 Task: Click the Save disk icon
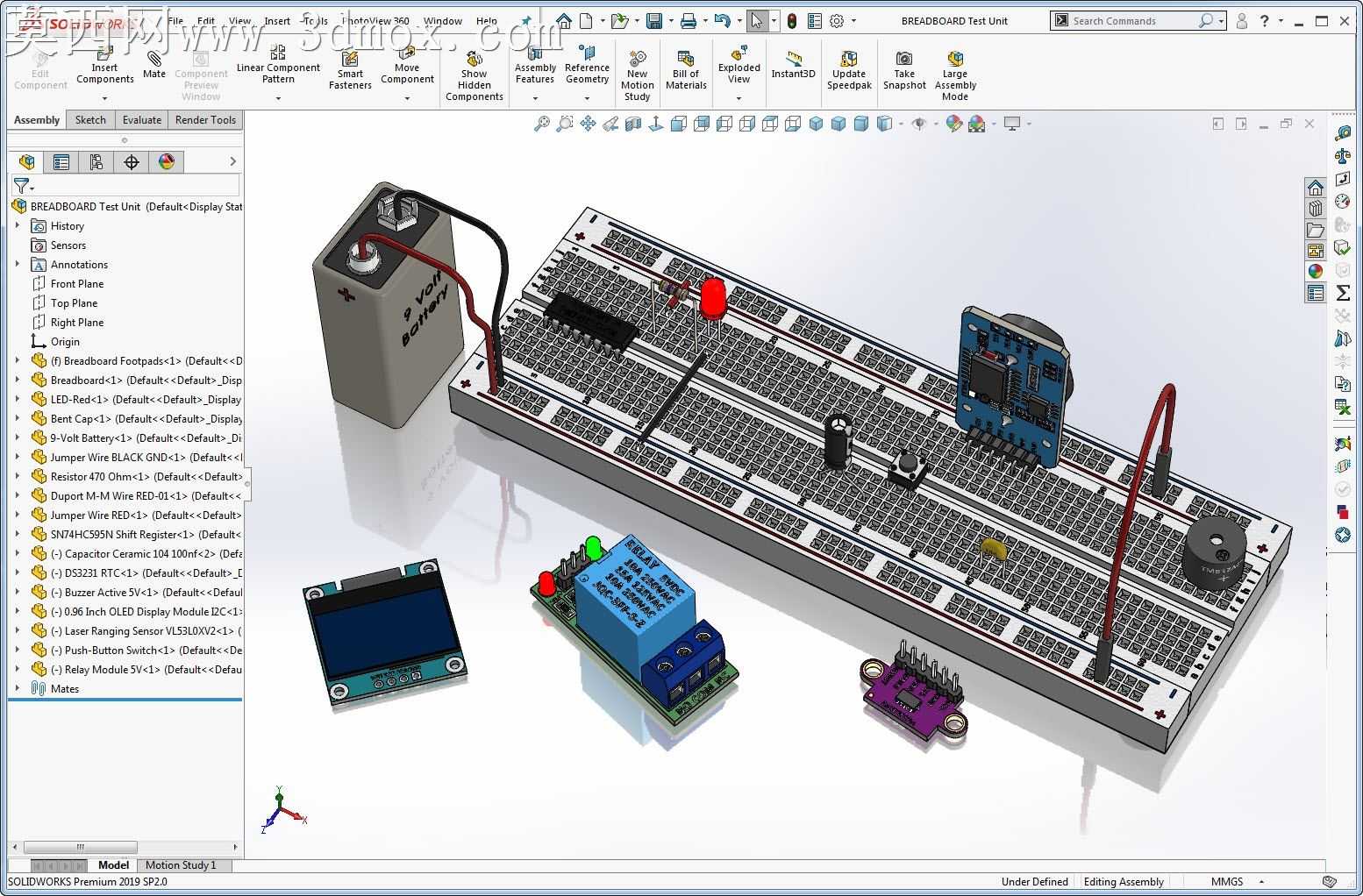point(653,20)
